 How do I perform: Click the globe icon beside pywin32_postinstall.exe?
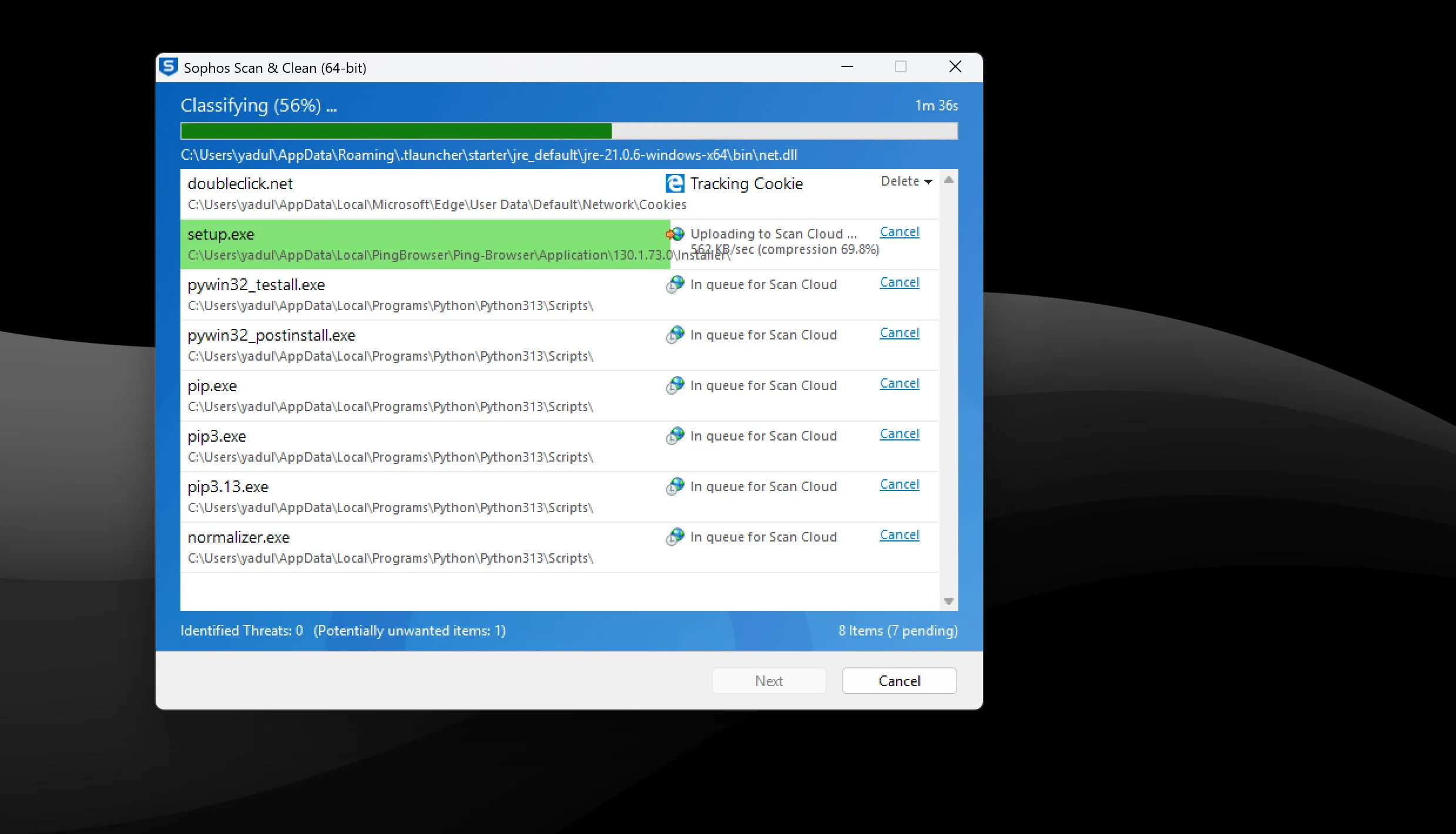click(674, 335)
